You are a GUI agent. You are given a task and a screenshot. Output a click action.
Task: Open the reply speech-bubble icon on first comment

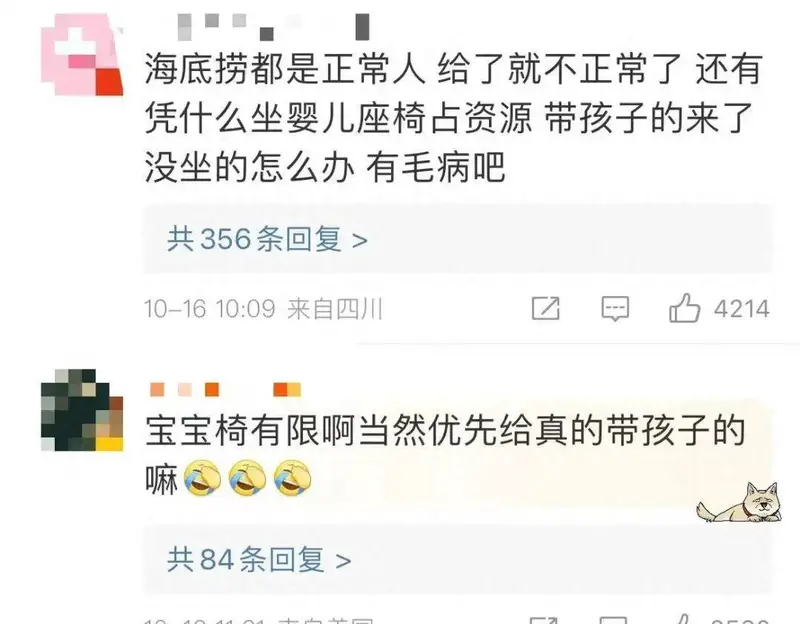pos(615,309)
